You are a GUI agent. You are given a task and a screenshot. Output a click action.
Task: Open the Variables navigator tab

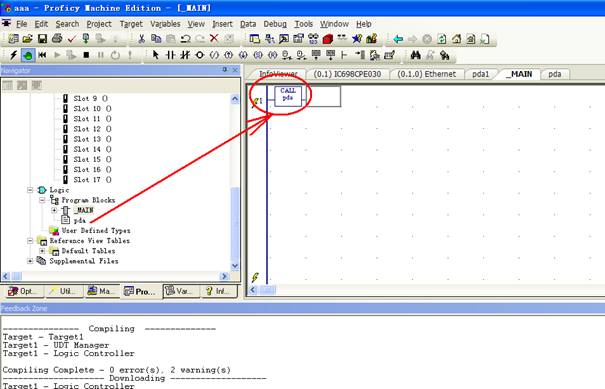tap(181, 291)
